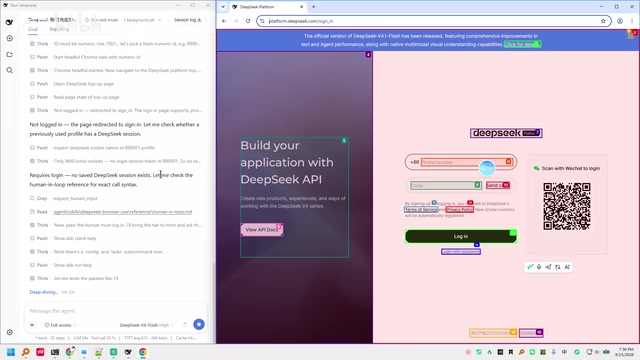Click the deepseek platform logo on login form

(506, 133)
